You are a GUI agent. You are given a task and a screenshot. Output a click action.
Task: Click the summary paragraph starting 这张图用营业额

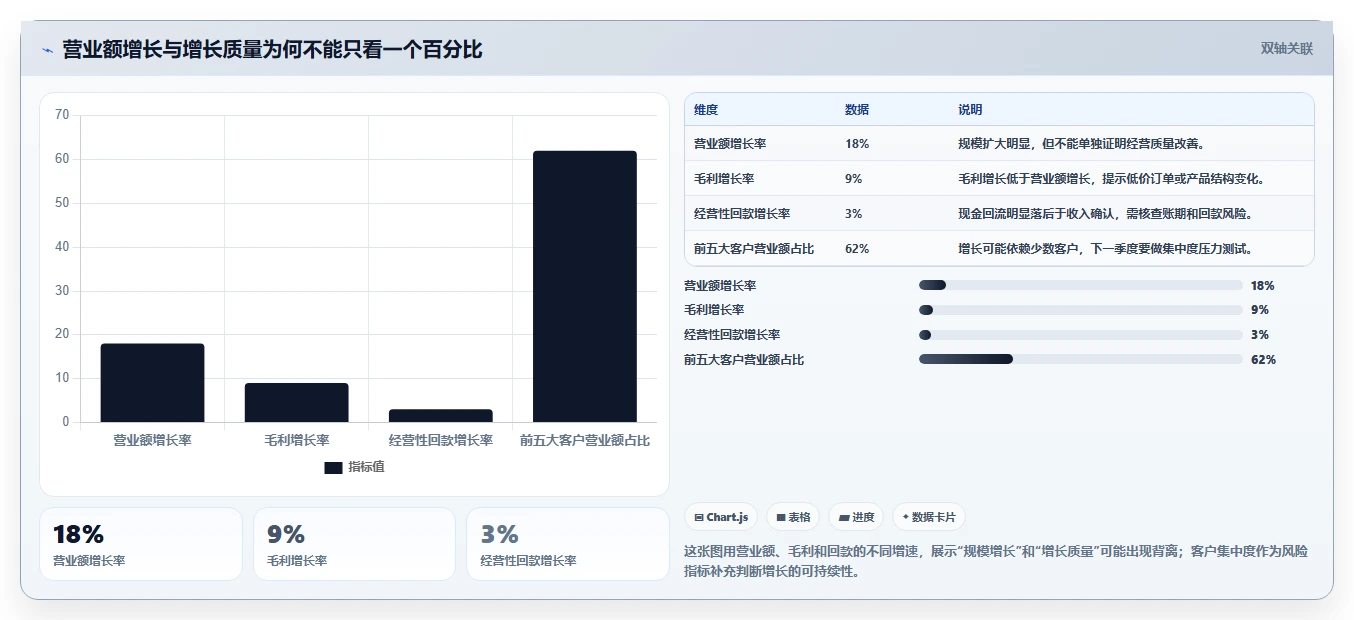point(995,561)
